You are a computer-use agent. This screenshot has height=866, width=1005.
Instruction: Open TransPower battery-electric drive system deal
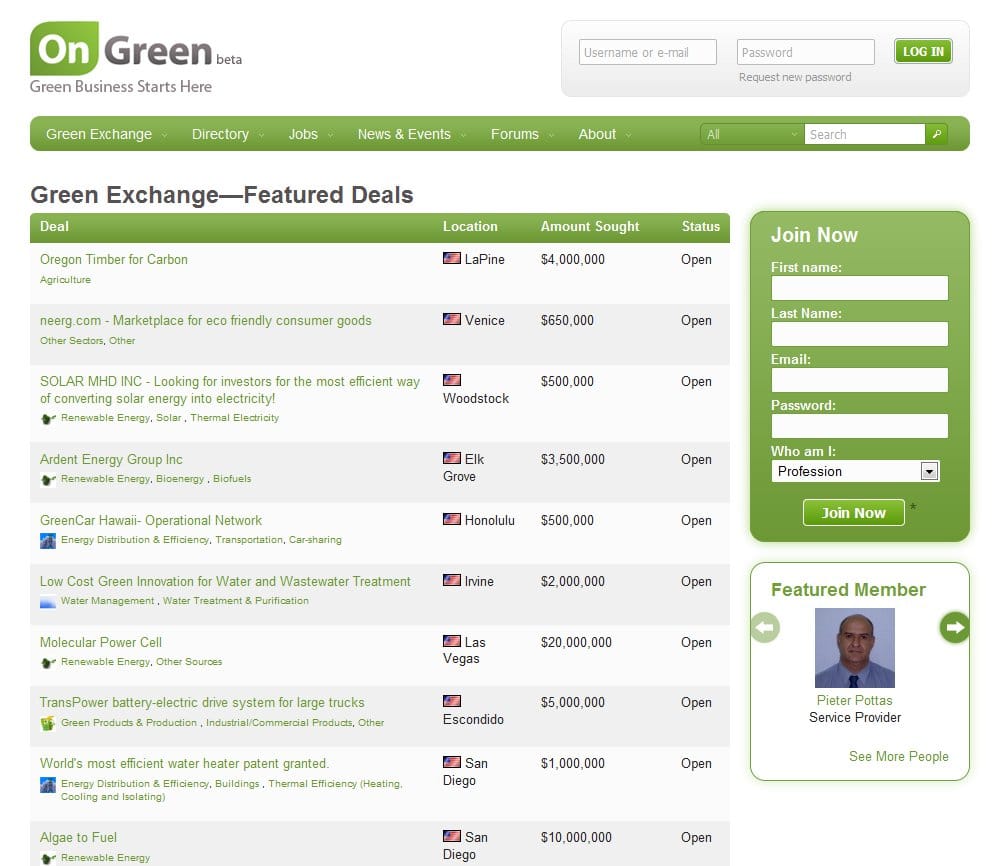(202, 703)
